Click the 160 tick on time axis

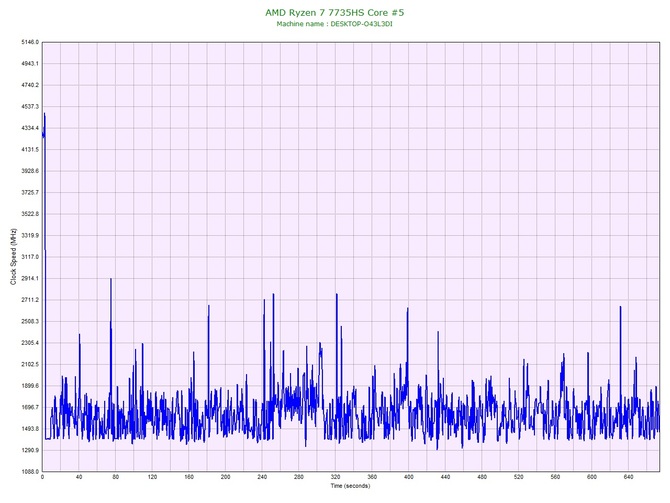tap(189, 477)
